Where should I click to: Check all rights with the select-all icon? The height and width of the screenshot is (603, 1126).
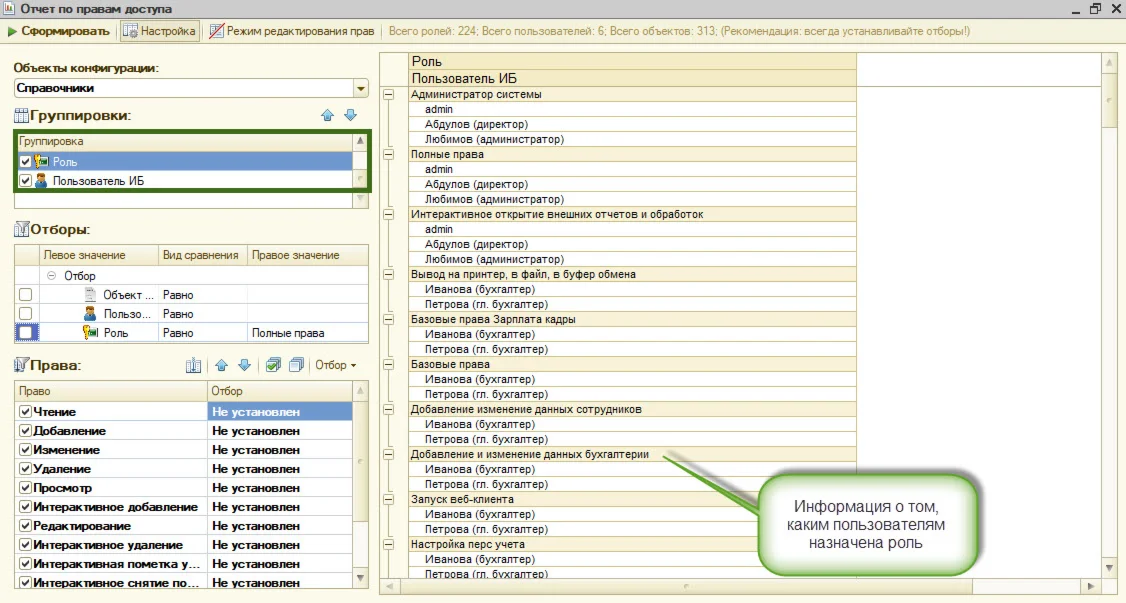pyautogui.click(x=273, y=366)
